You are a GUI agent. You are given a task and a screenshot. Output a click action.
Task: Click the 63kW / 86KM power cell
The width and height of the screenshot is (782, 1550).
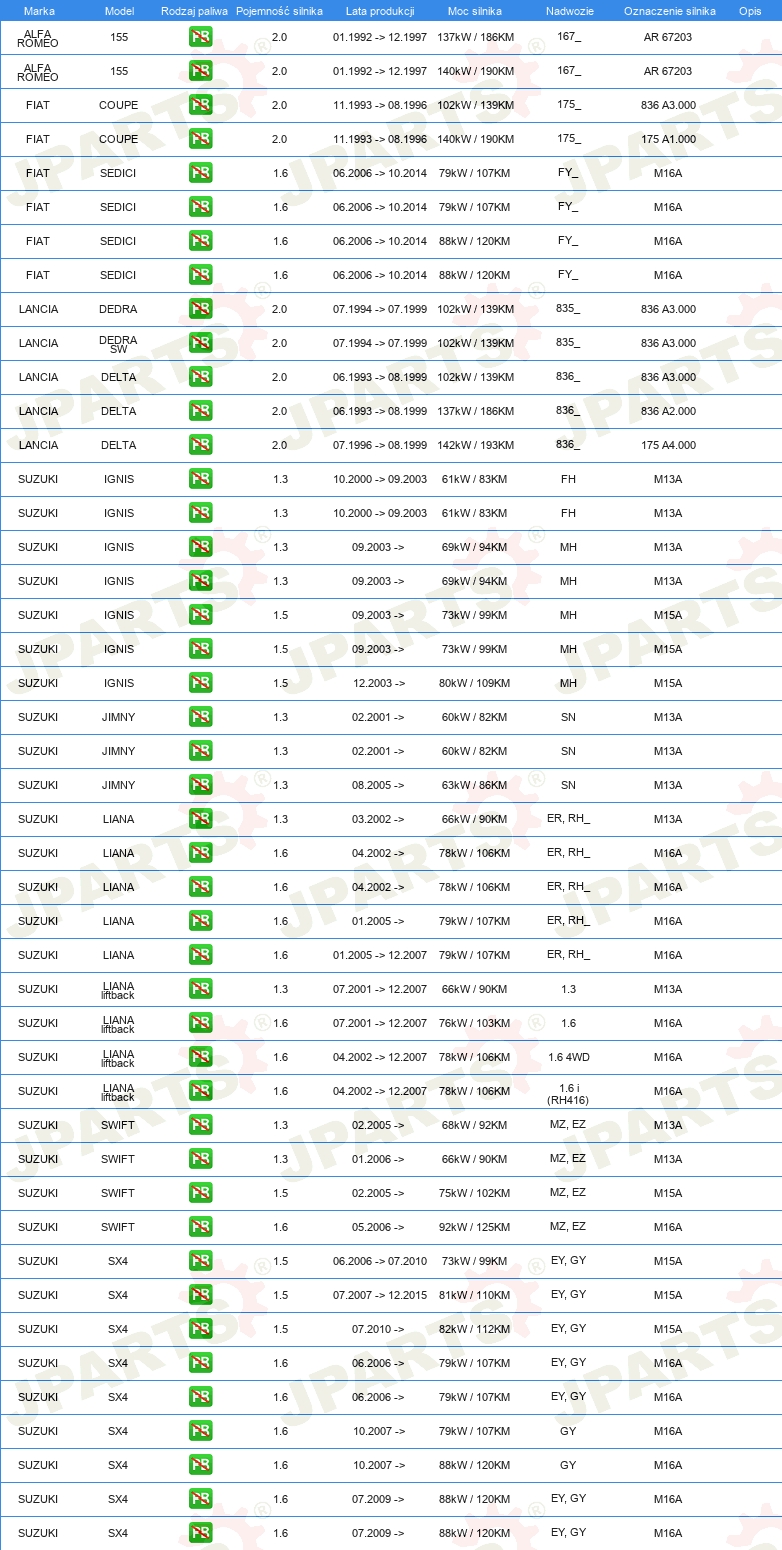[x=475, y=785]
